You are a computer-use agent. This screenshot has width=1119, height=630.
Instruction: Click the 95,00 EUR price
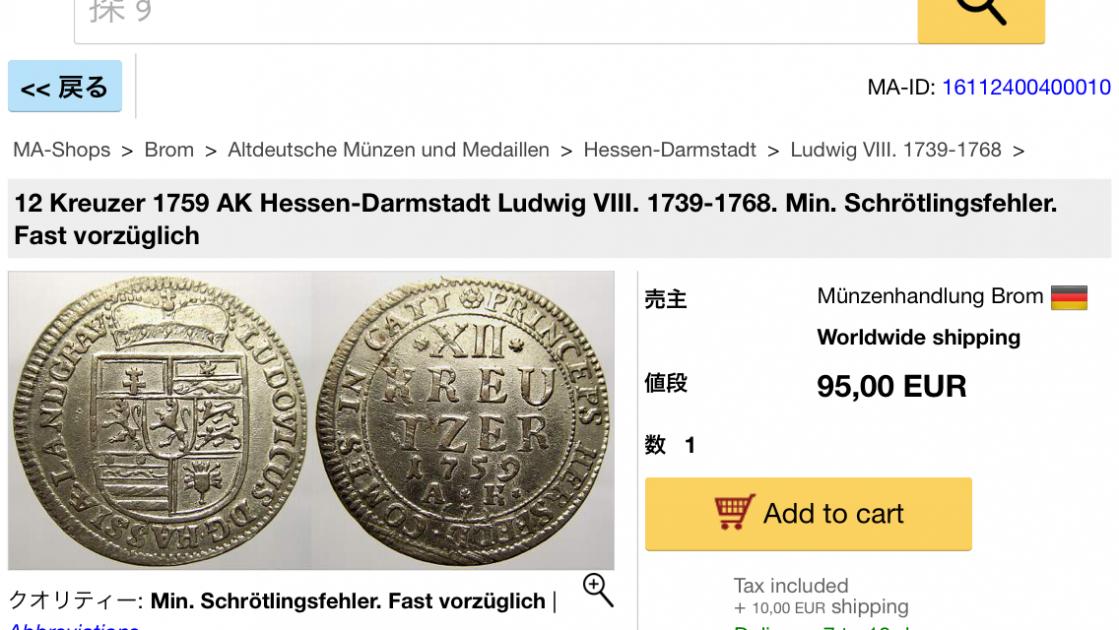(891, 386)
